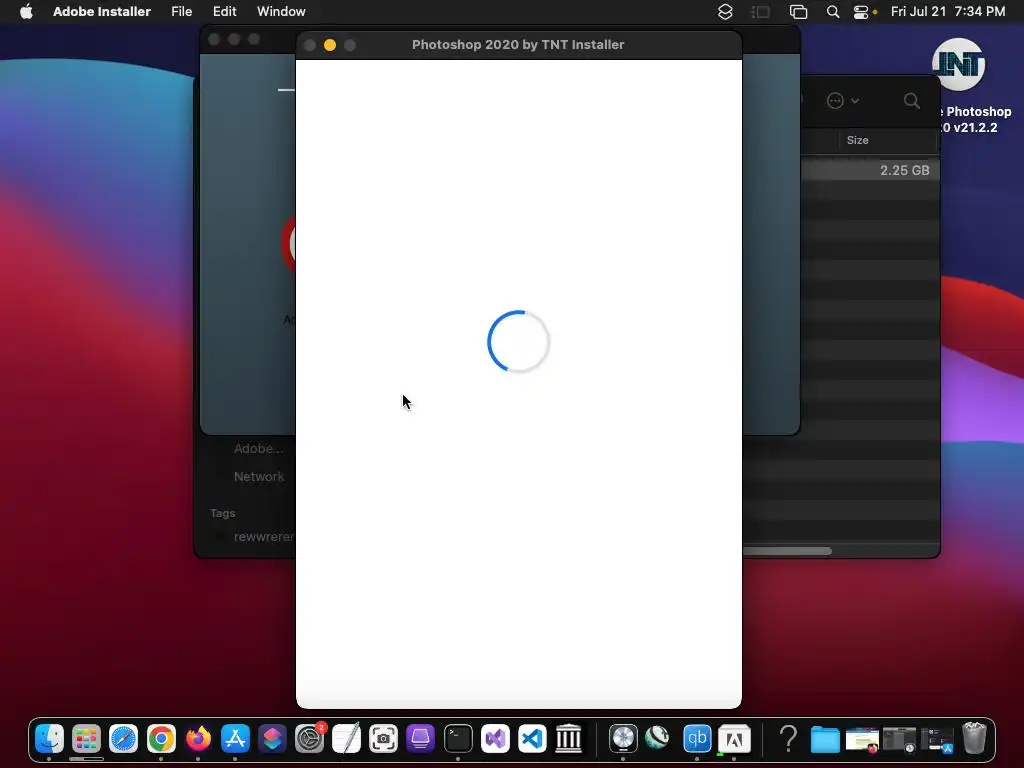Image resolution: width=1024 pixels, height=768 pixels.
Task: Restore the minimized window thumbnail with App Store badge
Action: click(936, 740)
